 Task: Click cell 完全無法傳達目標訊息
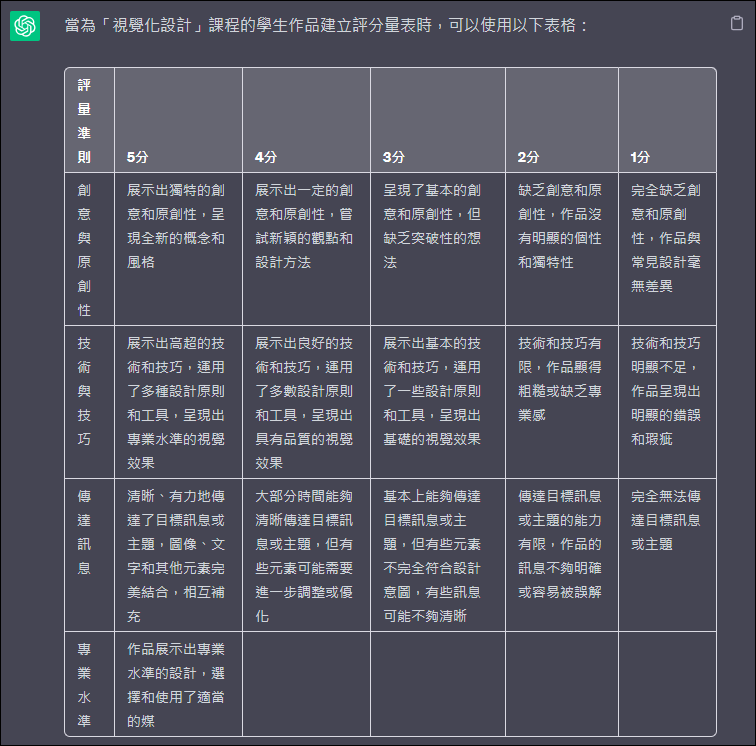point(667,555)
